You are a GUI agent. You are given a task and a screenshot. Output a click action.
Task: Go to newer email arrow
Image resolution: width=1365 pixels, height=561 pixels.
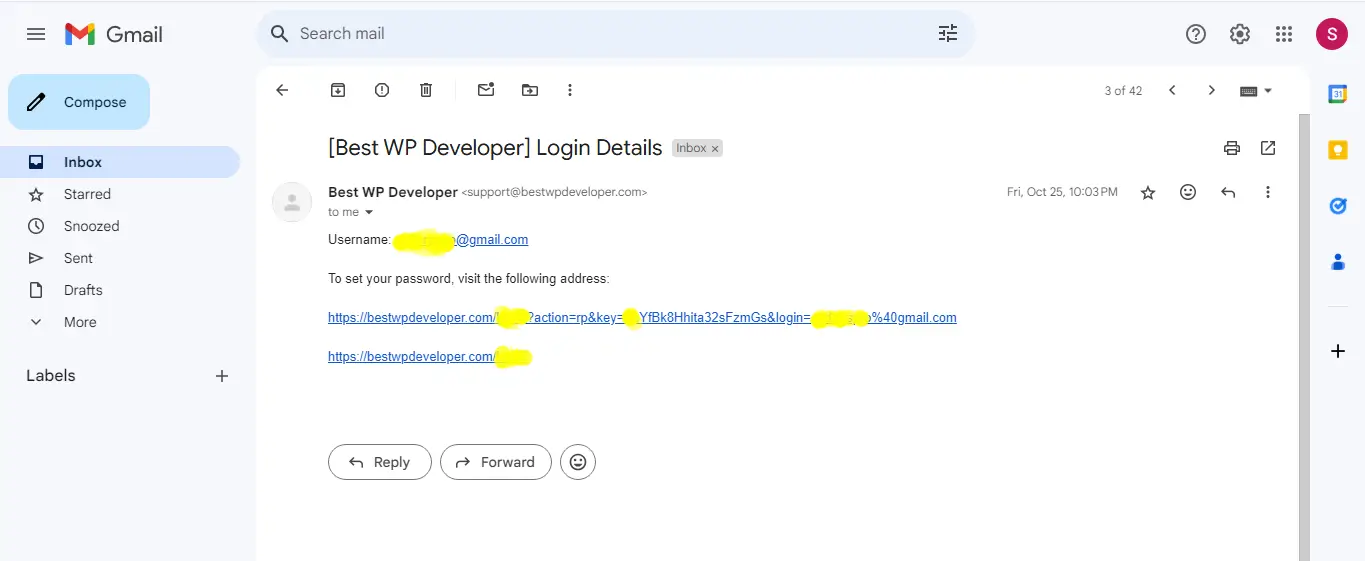pyautogui.click(x=1172, y=90)
